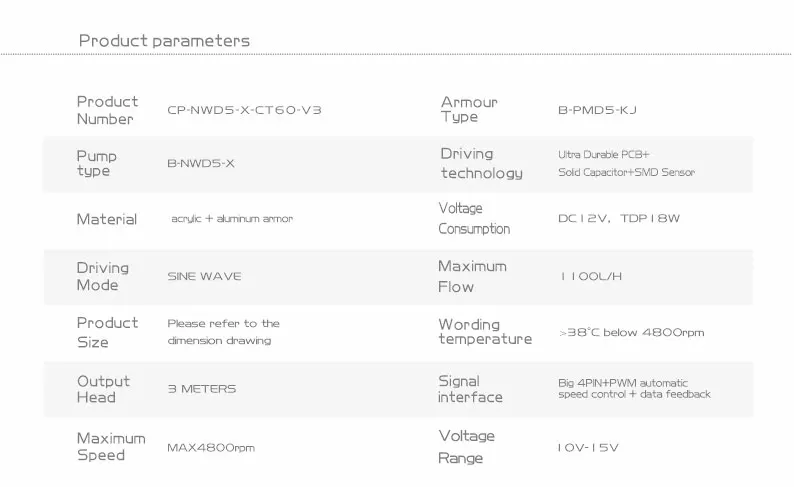Click the MAX4800rpm value

click(211, 447)
